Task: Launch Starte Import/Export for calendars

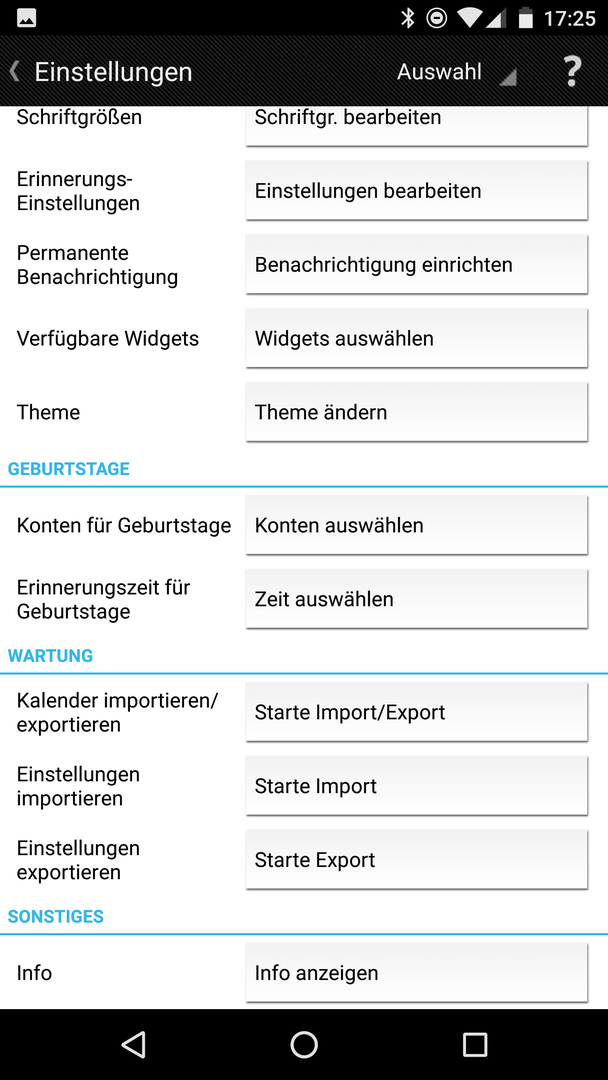Action: pyautogui.click(x=417, y=712)
